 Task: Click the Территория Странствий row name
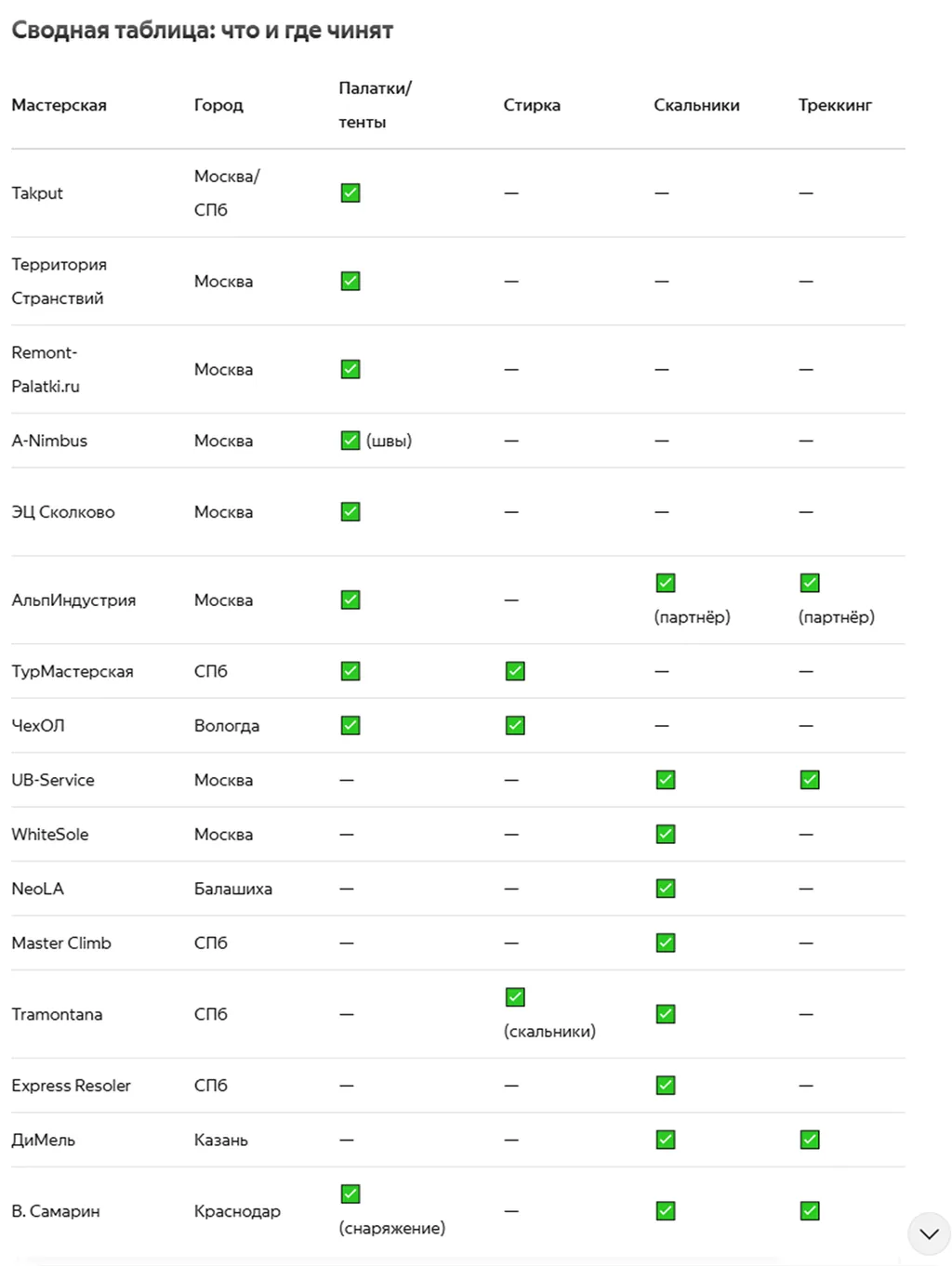click(x=59, y=281)
